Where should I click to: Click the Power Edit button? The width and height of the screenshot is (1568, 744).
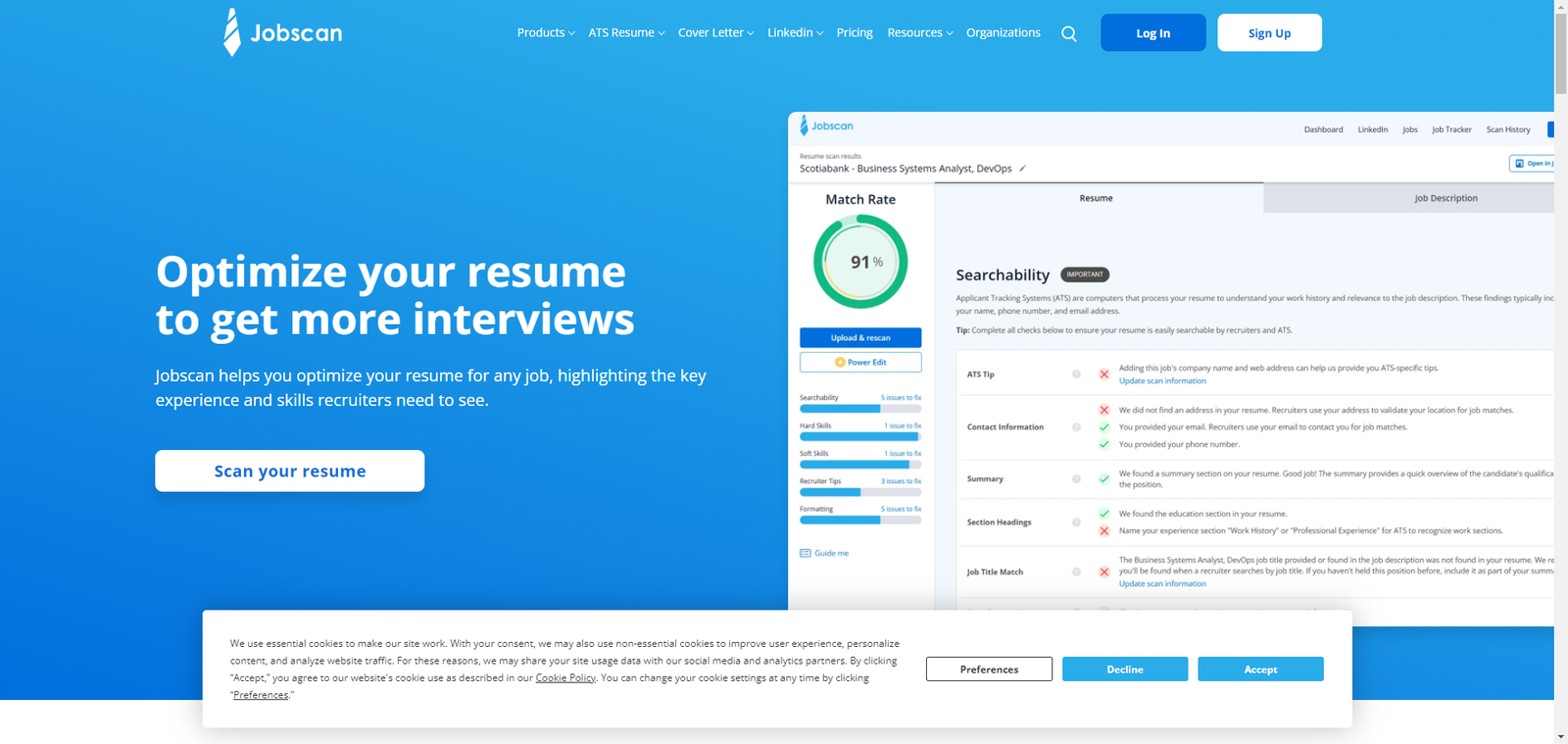[860, 362]
